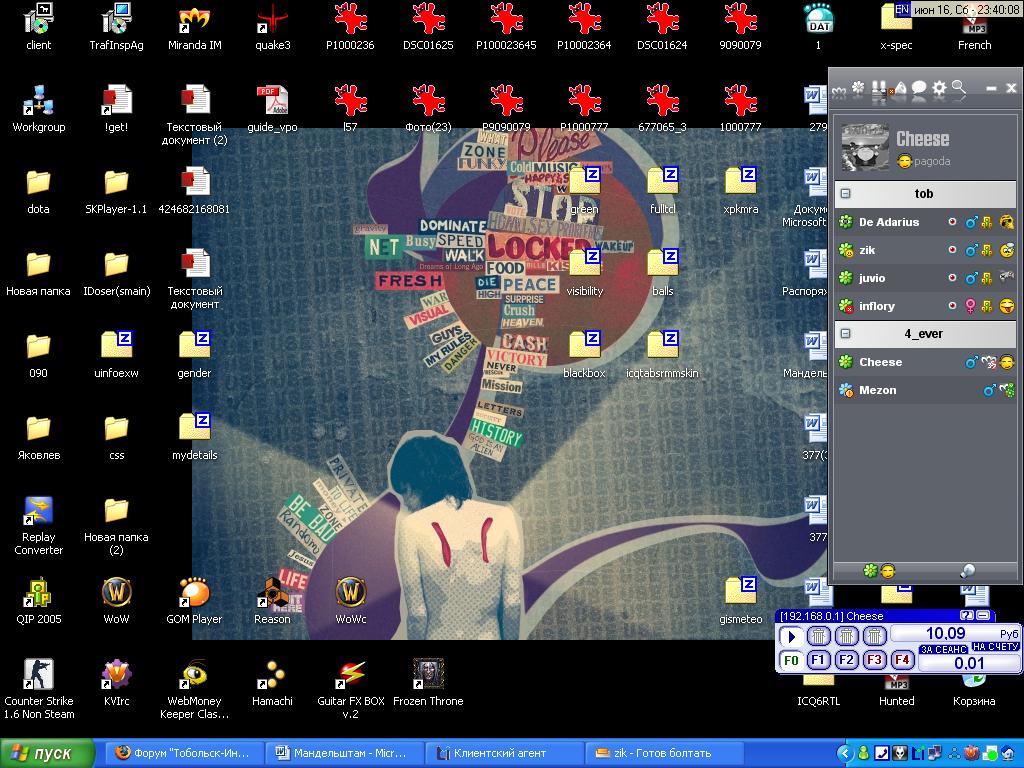Open the пуск Start menu
1024x768 pixels.
[x=47, y=753]
